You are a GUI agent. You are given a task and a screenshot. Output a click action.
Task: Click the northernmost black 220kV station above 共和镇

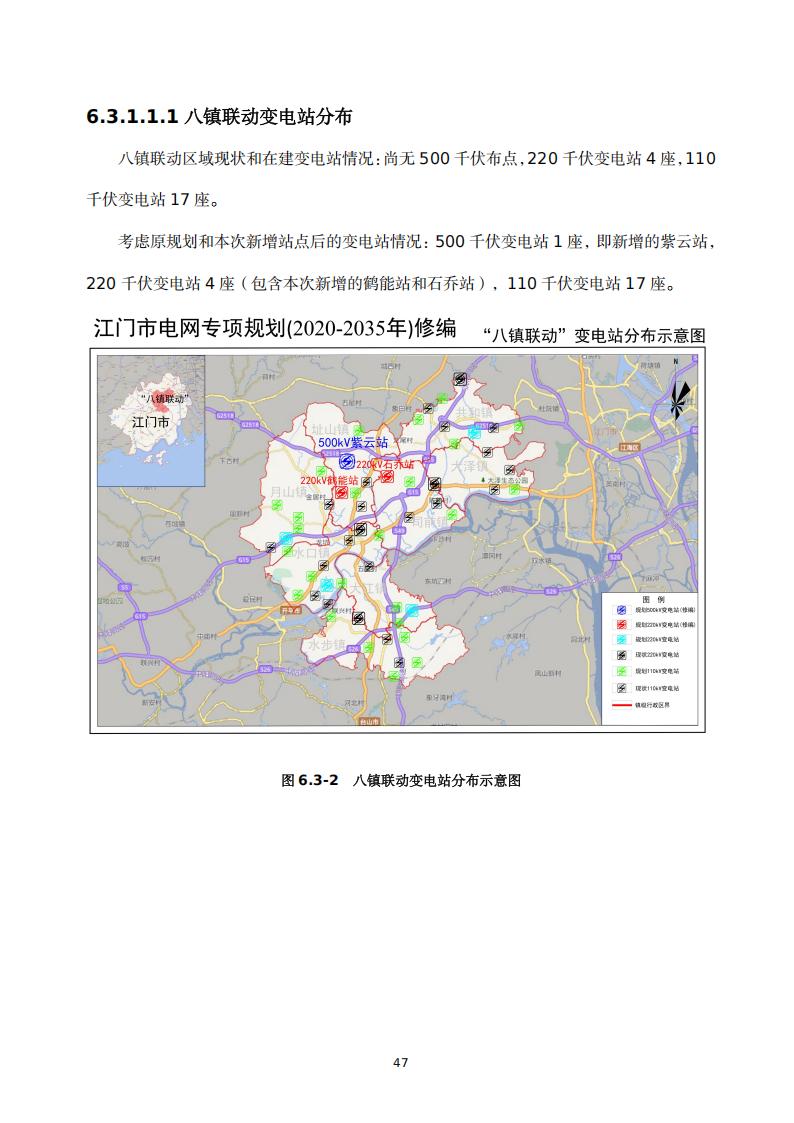(460, 379)
